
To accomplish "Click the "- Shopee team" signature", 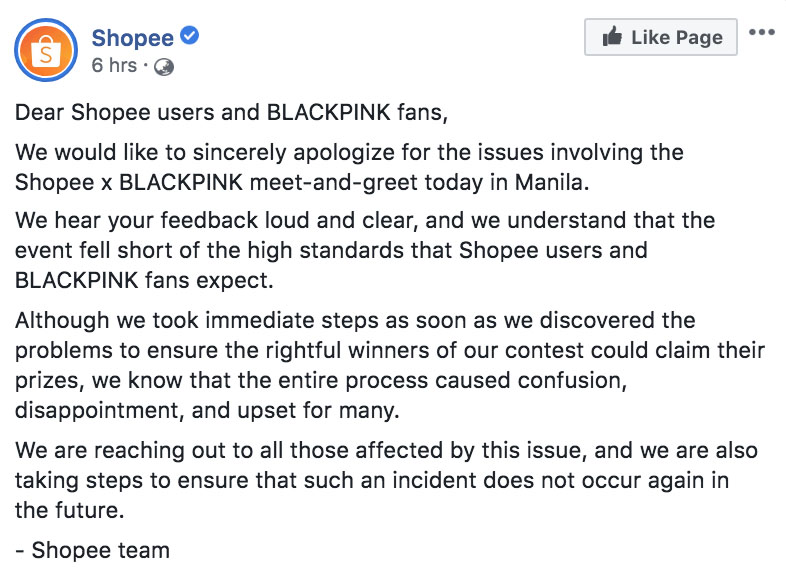I will coord(92,550).
